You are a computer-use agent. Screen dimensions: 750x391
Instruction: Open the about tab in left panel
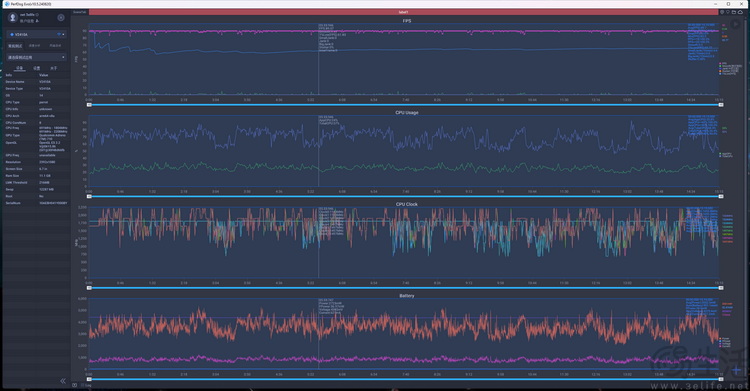pos(54,68)
